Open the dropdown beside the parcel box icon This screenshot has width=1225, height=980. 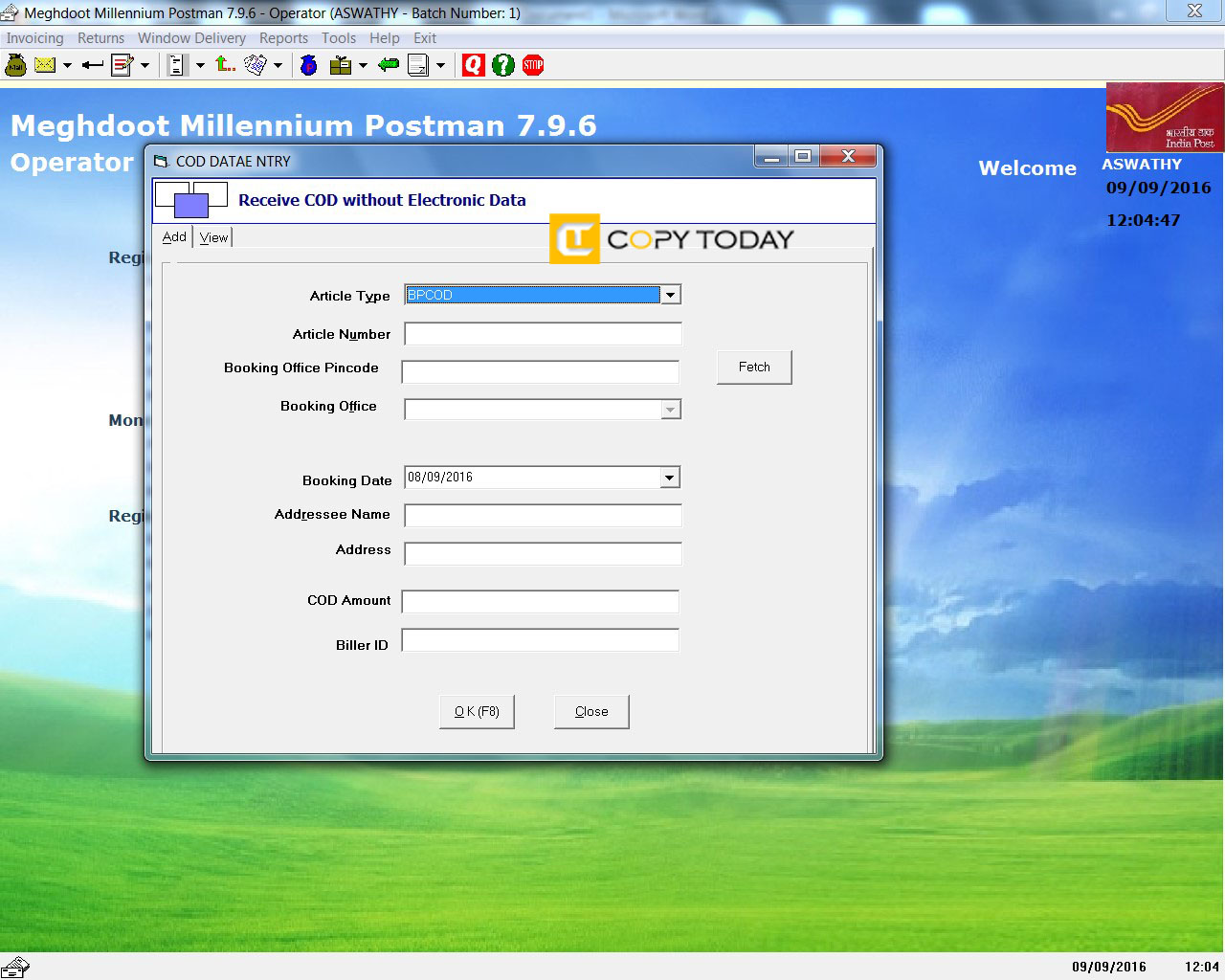pyautogui.click(x=363, y=65)
